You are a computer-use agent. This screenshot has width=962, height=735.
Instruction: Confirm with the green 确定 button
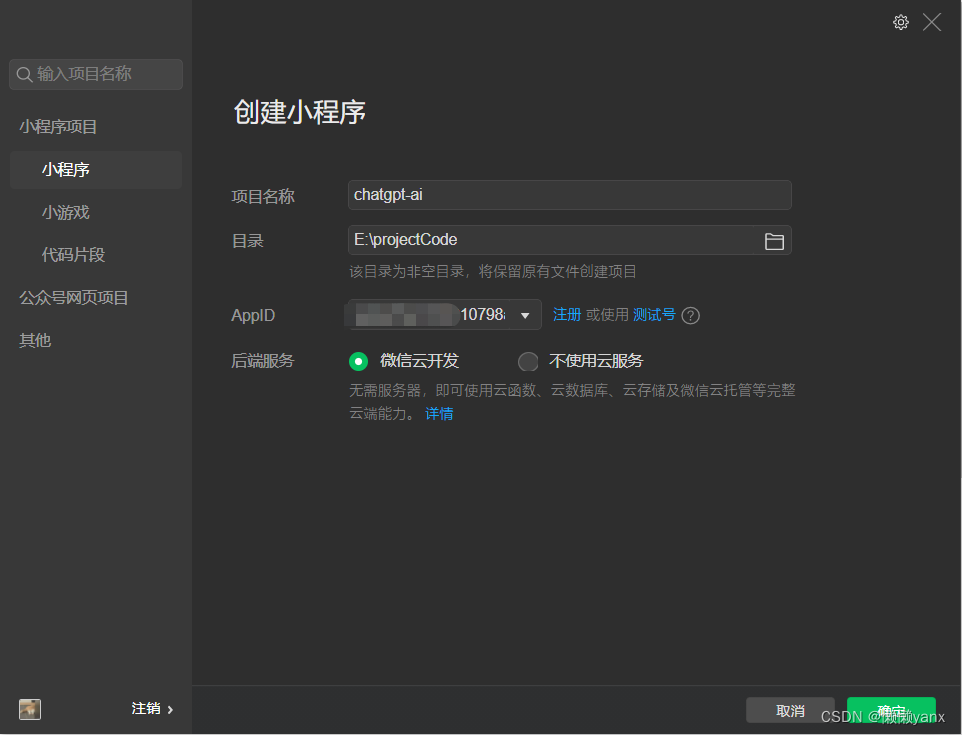(x=891, y=710)
